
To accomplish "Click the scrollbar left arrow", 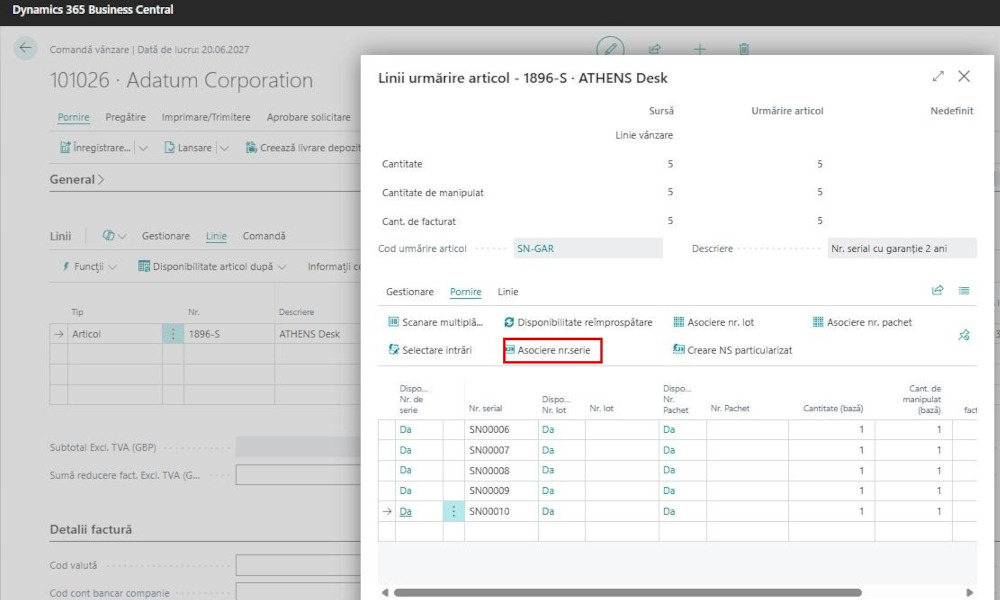I will click(385, 592).
